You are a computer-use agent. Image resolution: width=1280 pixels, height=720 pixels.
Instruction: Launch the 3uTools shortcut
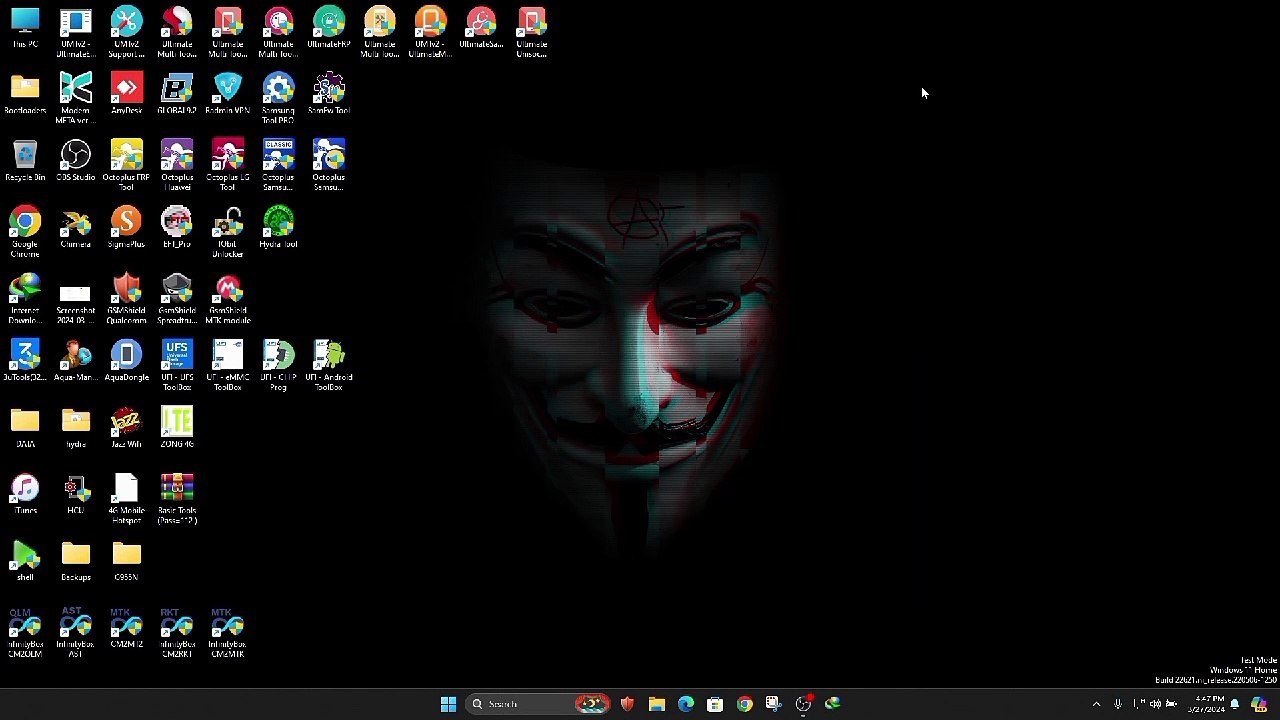(25, 361)
